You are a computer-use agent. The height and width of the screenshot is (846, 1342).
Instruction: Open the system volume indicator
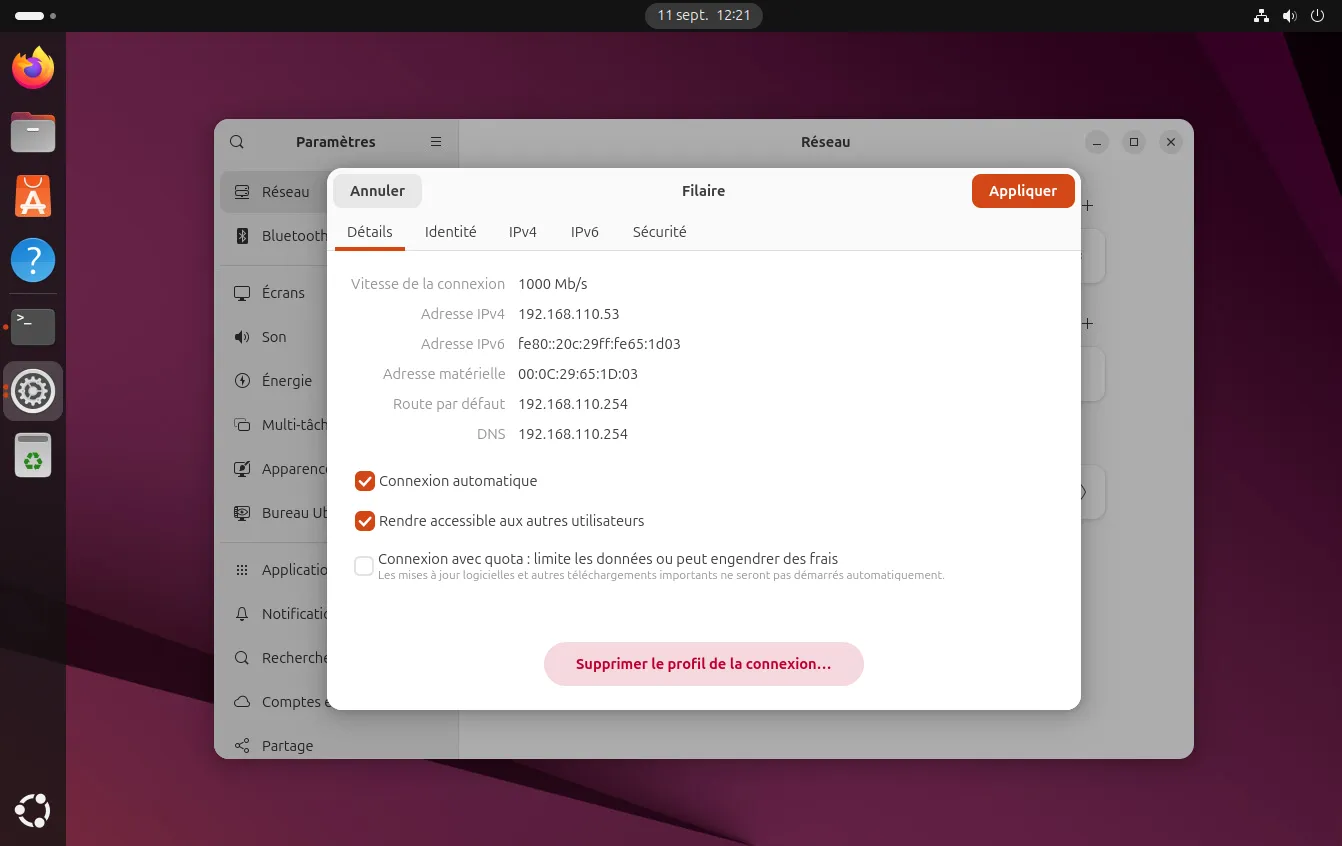(x=1290, y=16)
